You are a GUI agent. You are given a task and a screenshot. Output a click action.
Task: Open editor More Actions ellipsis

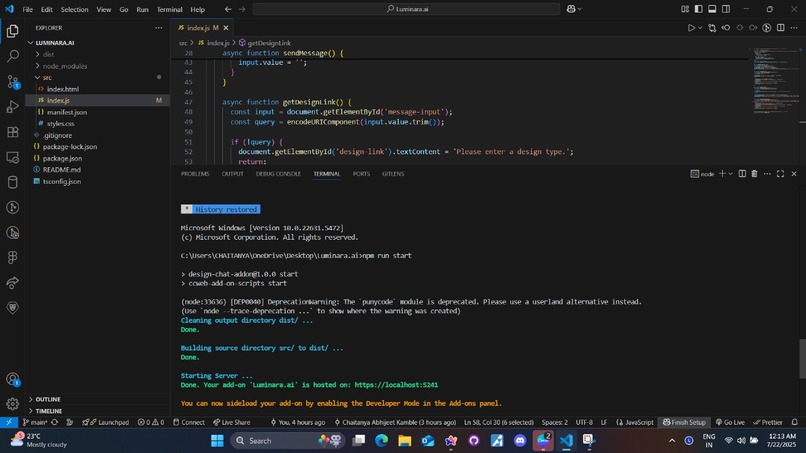(x=794, y=28)
